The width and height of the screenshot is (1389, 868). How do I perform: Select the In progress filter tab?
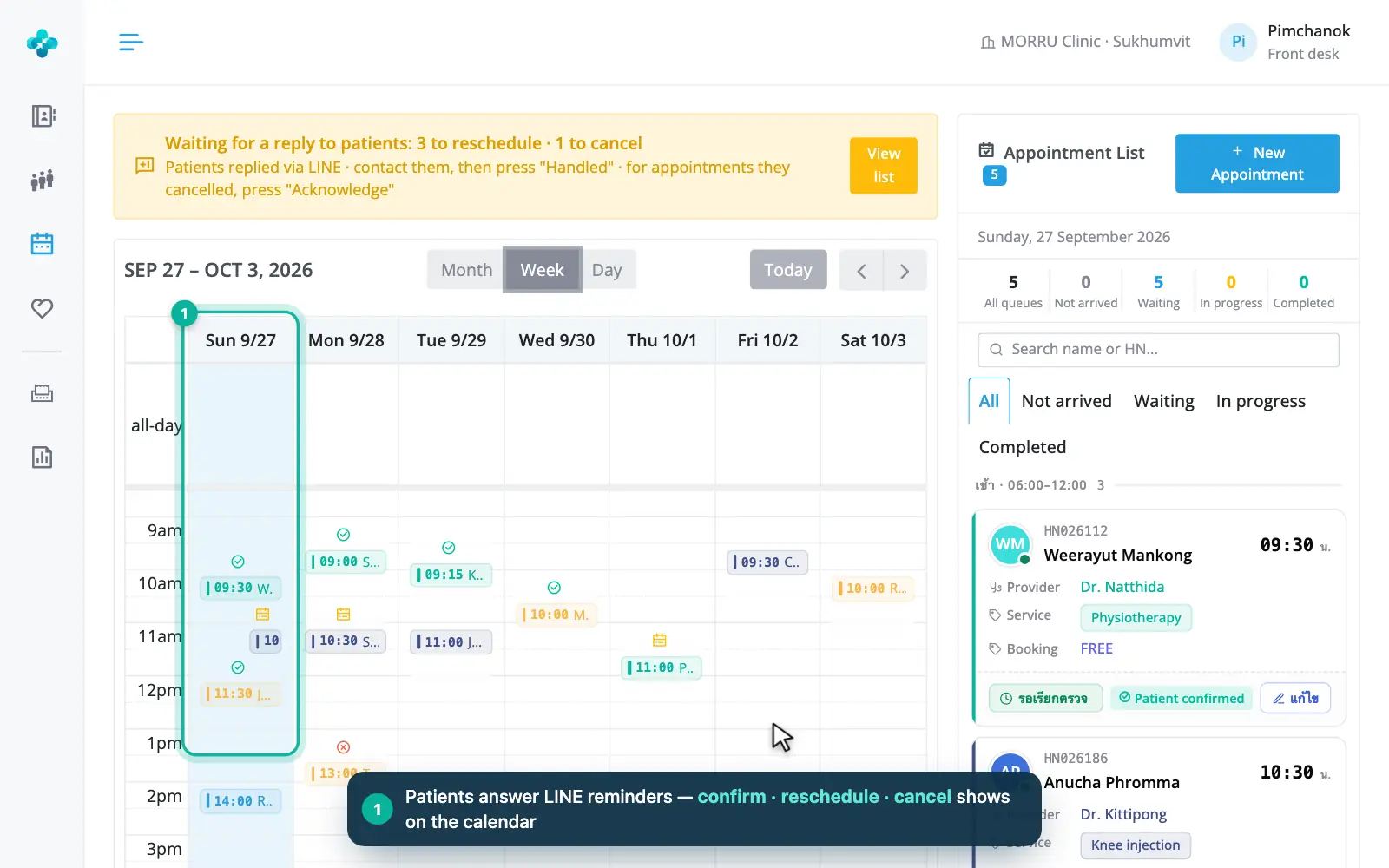pos(1261,401)
